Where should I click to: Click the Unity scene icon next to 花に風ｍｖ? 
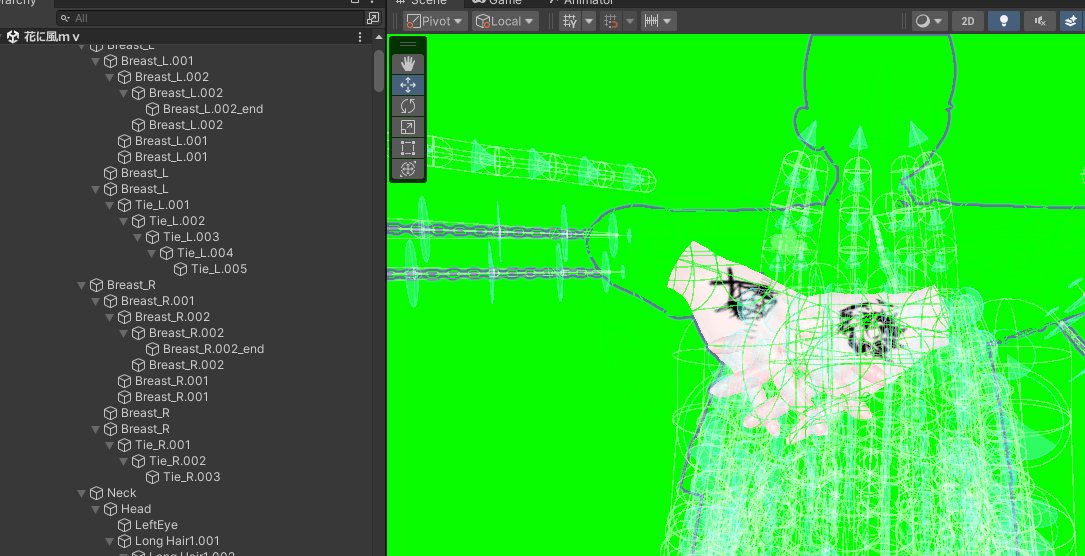[12, 37]
